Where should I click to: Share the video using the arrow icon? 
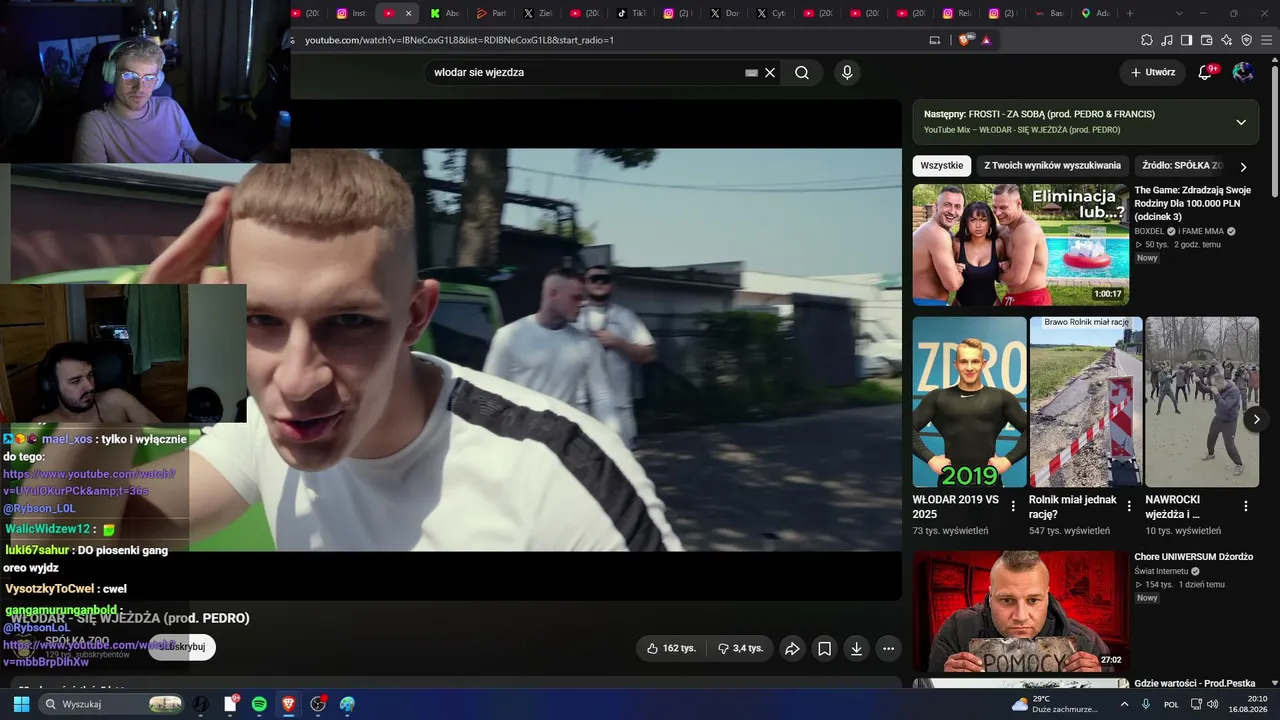(x=792, y=648)
